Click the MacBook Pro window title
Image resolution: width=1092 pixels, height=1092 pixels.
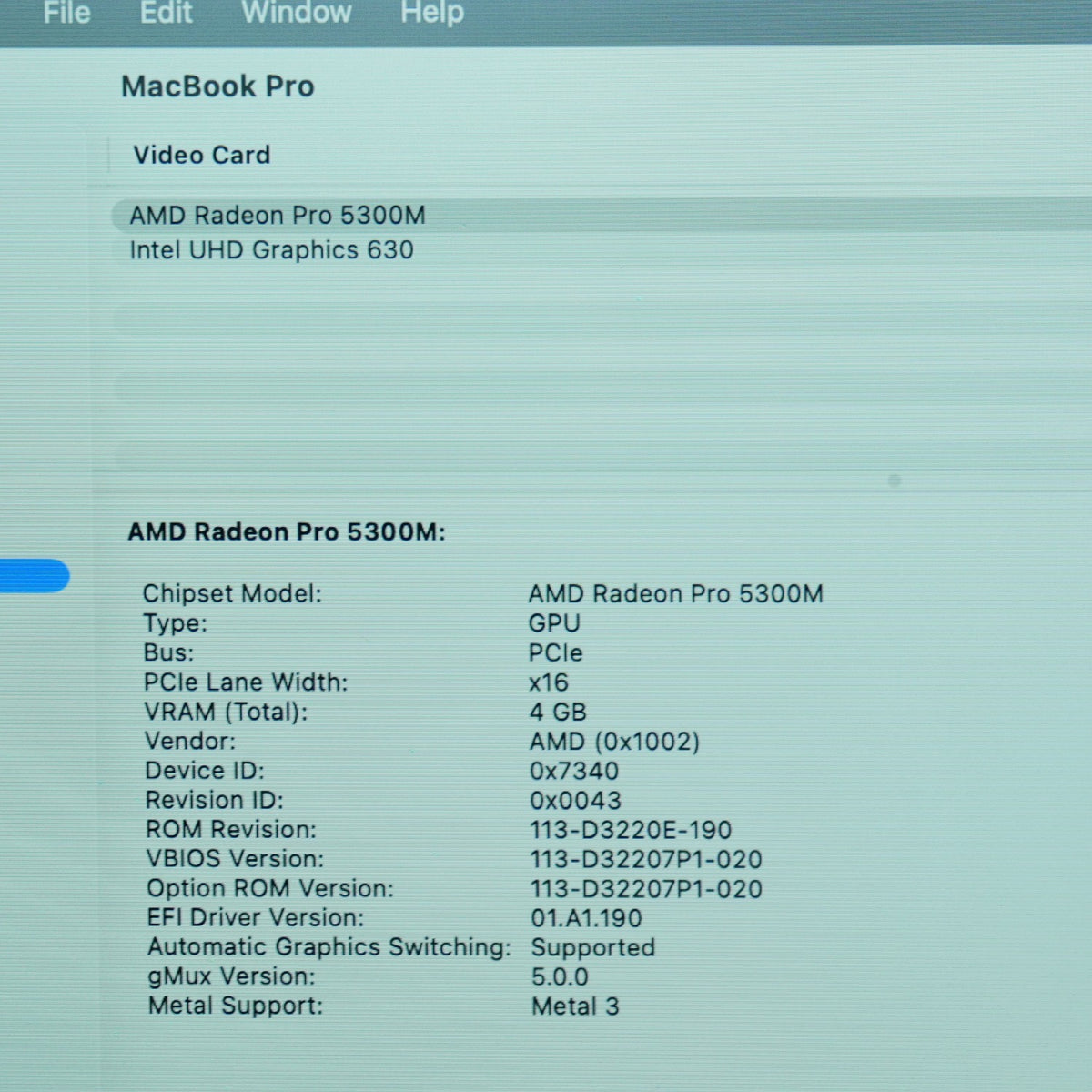pos(217,86)
